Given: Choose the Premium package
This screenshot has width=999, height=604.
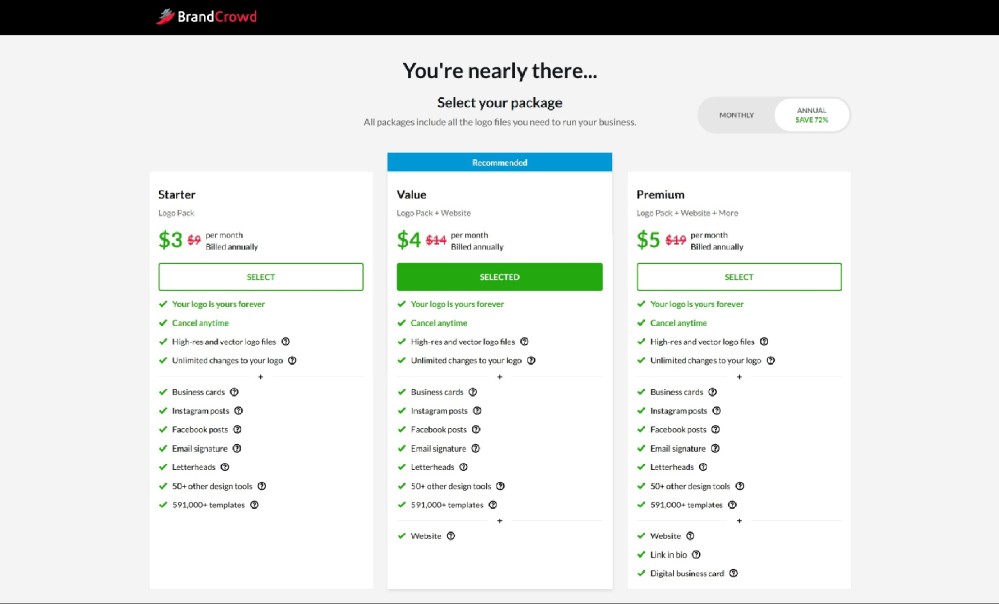Looking at the screenshot, I should click(x=739, y=276).
